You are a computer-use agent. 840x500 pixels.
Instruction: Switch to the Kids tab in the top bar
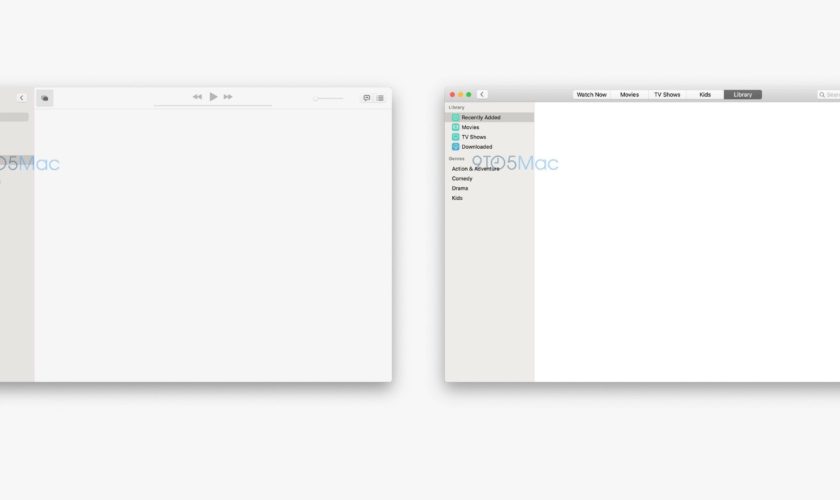click(x=705, y=95)
